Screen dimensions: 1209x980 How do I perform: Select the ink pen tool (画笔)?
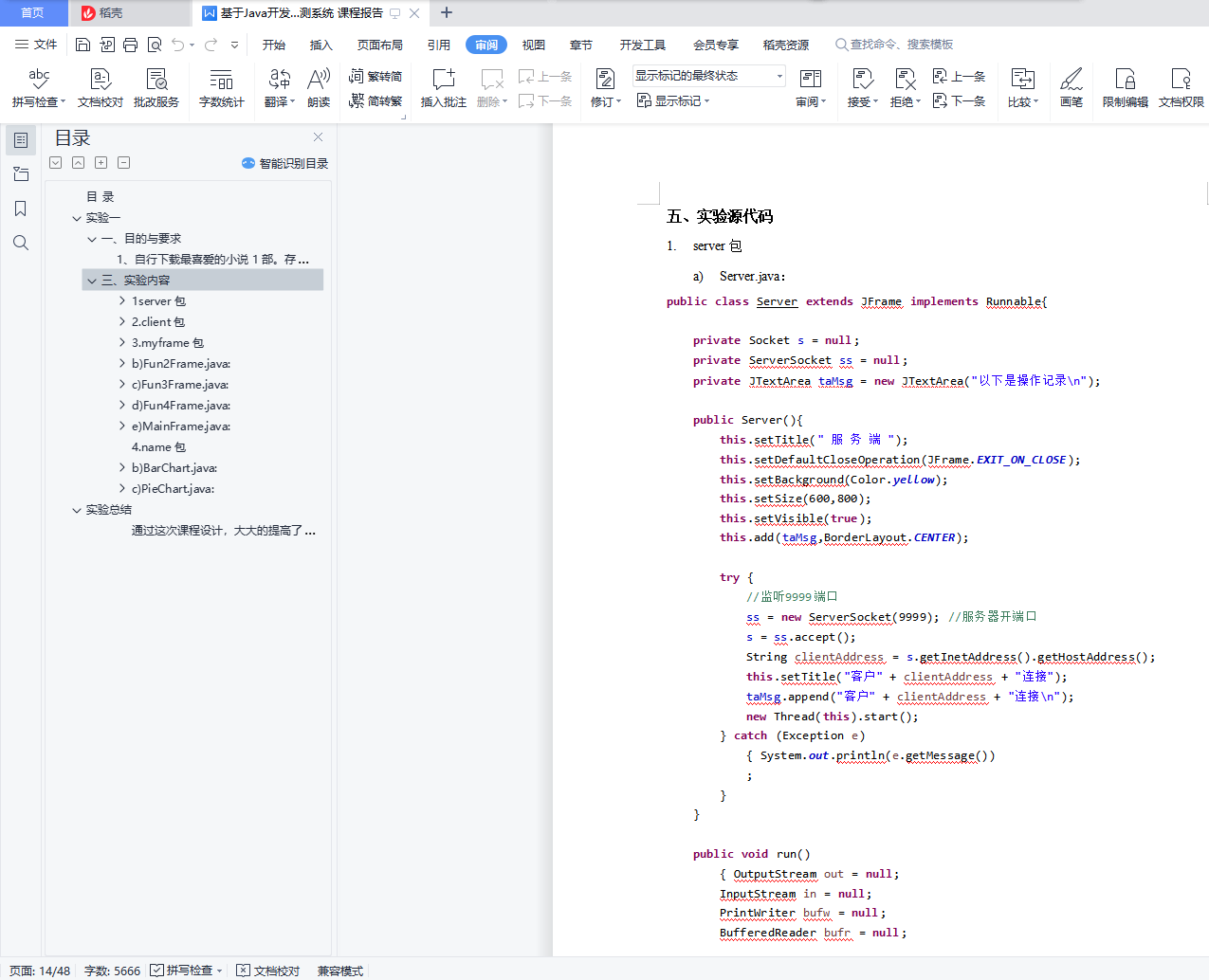click(x=1072, y=87)
